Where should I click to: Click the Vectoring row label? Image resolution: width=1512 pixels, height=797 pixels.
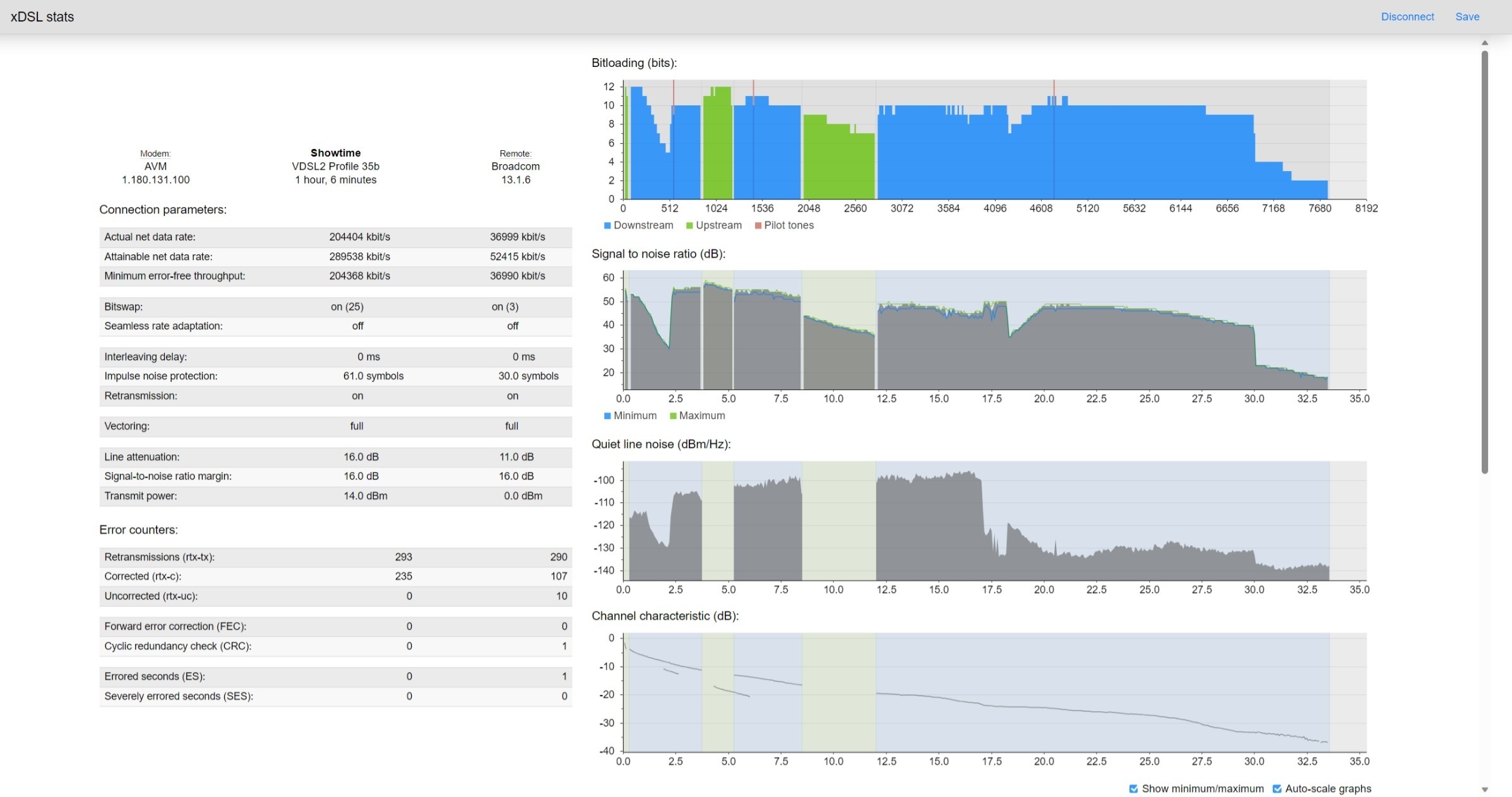[x=126, y=427]
